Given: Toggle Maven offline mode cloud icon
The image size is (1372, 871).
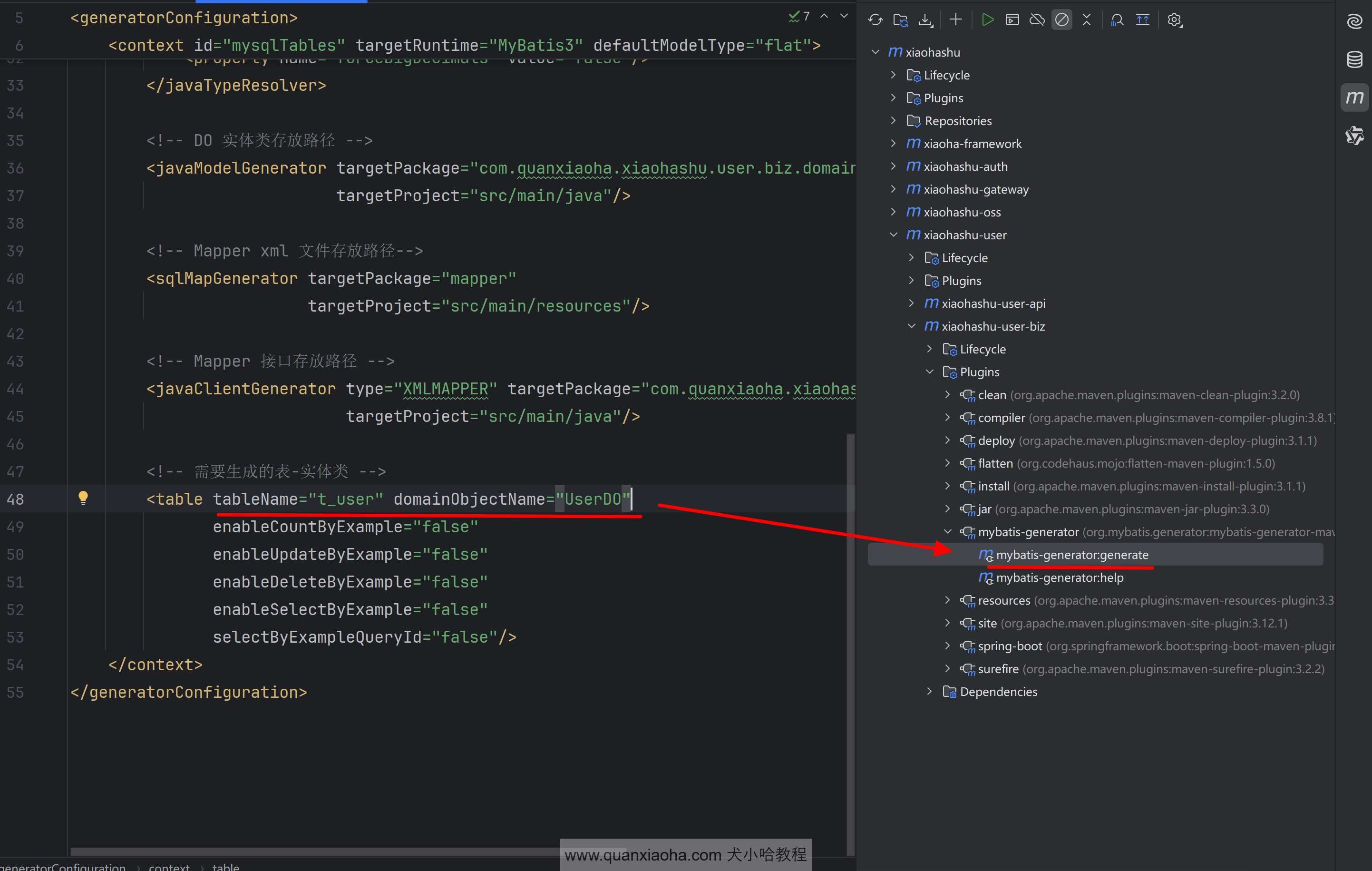Looking at the screenshot, I should point(1037,20).
